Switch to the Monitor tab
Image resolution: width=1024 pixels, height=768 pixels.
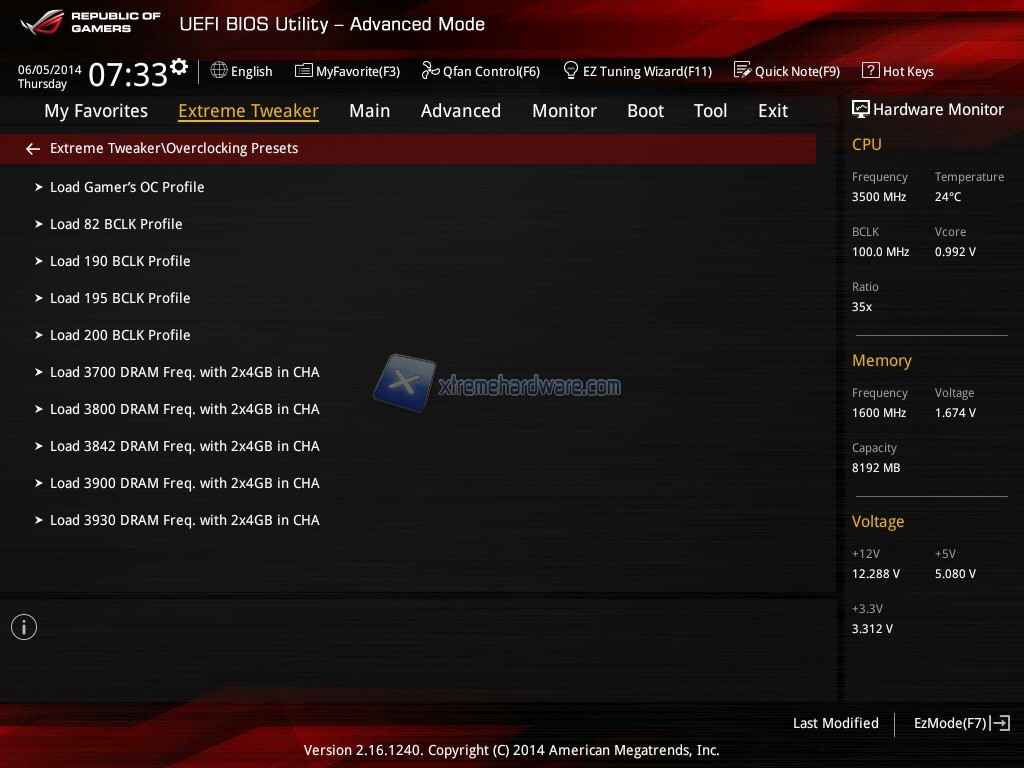[x=564, y=111]
